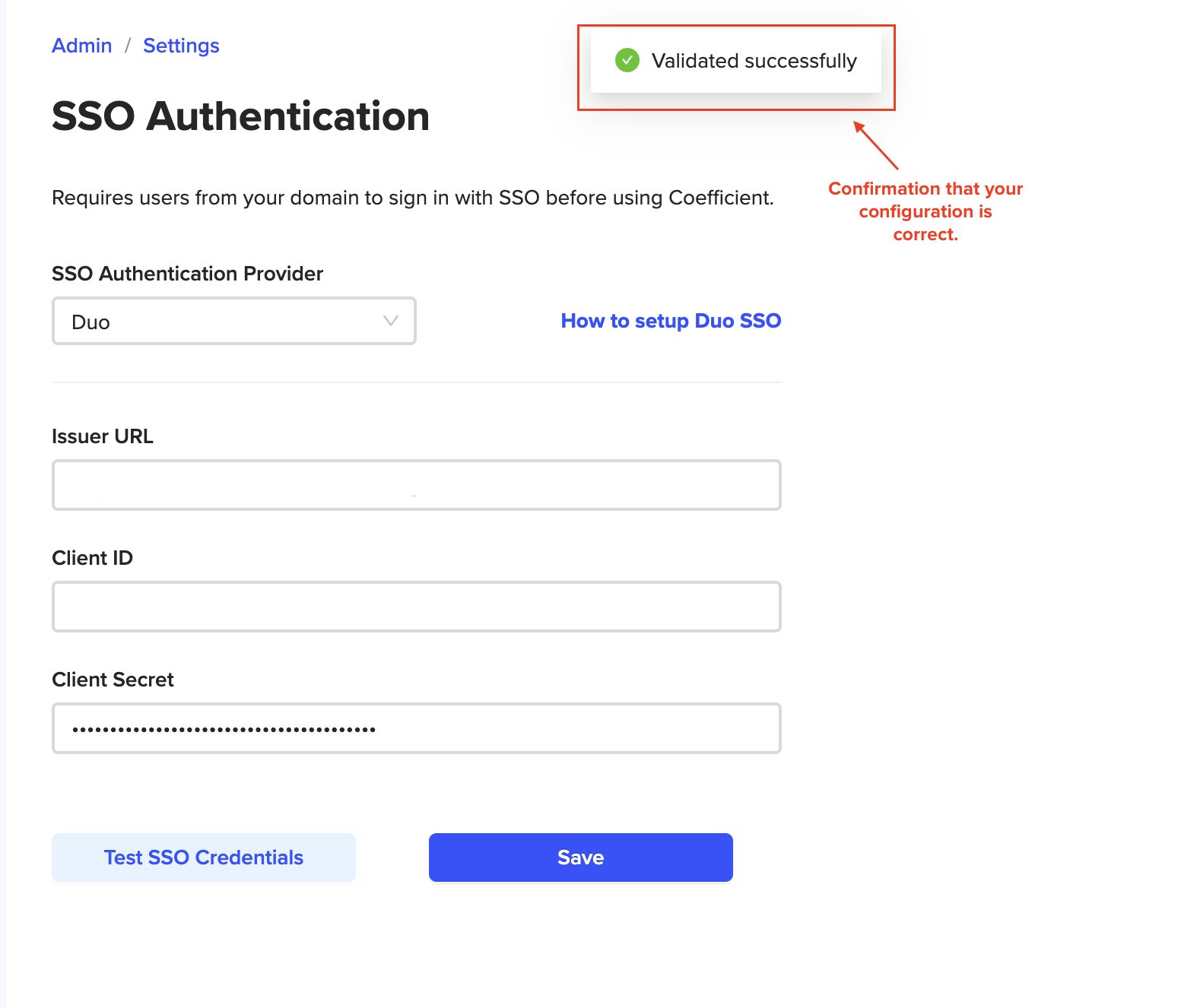Click the Client ID label
Viewport: 1197px width, 1008px height.
point(91,557)
